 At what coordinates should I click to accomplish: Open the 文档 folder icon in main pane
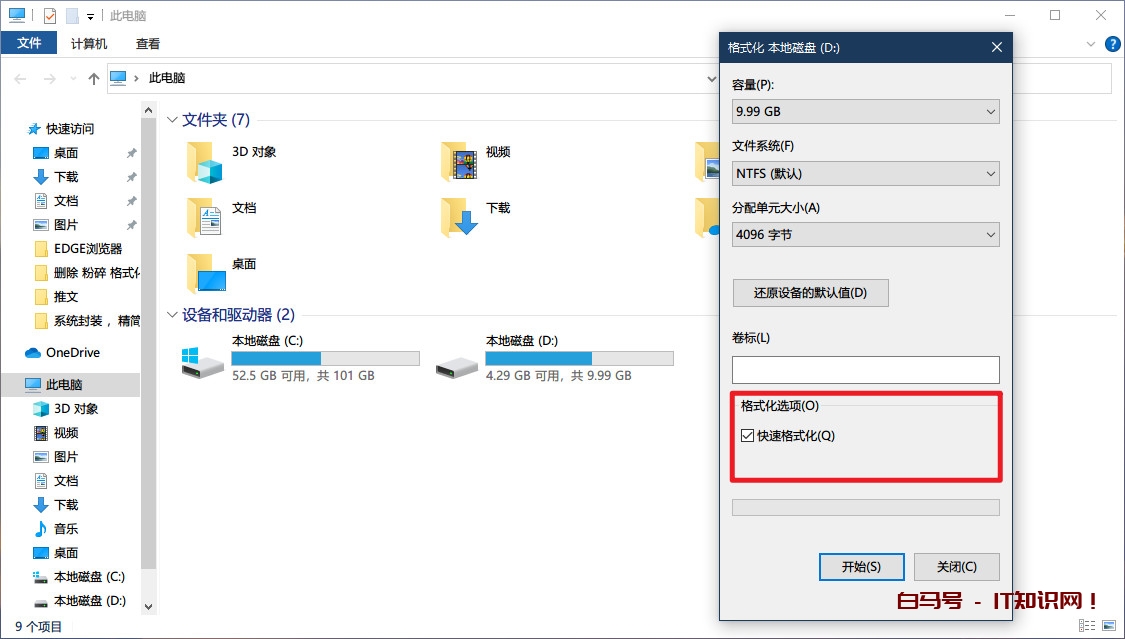tap(205, 218)
